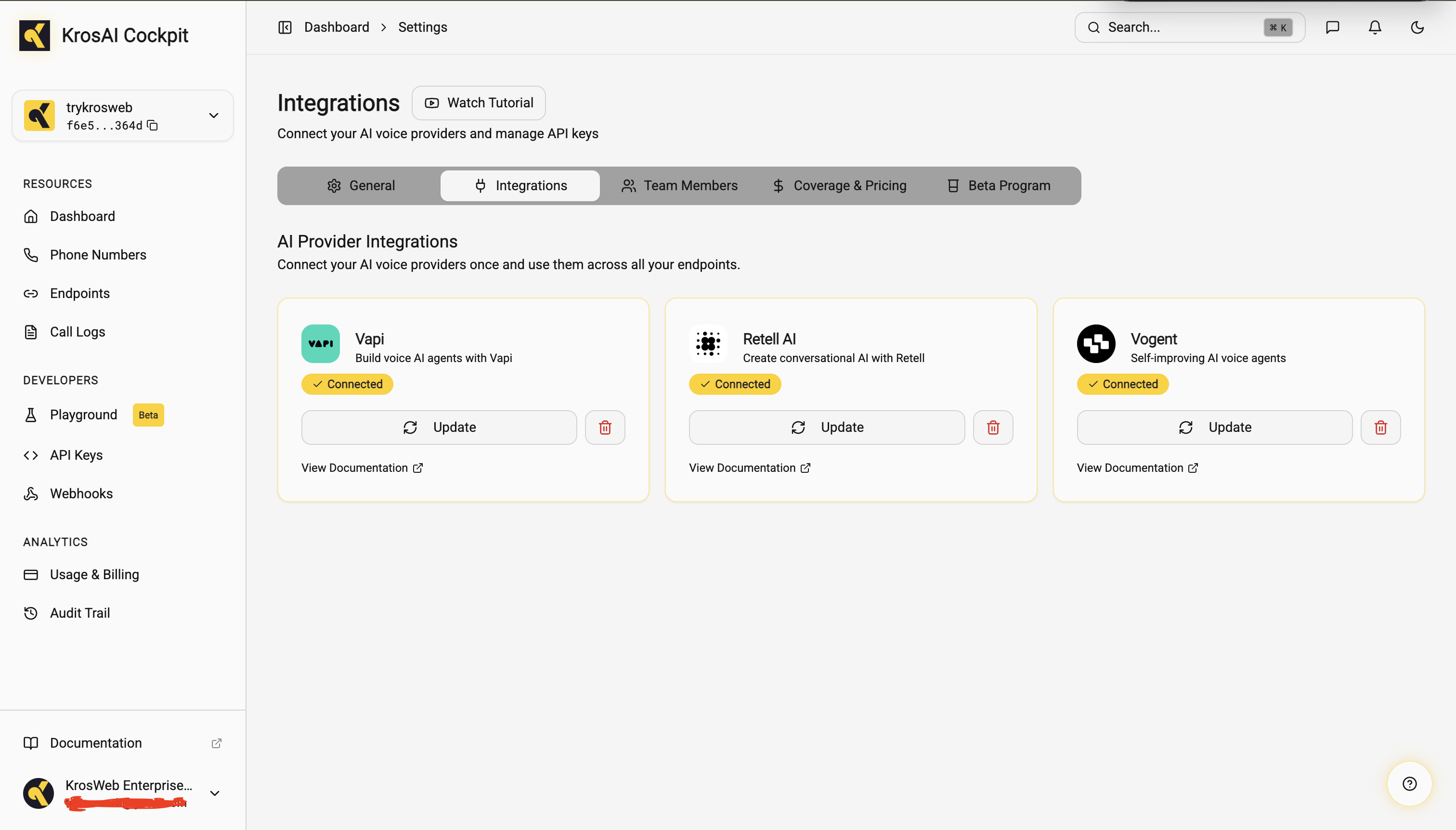Open the Audit Trail section

79,612
